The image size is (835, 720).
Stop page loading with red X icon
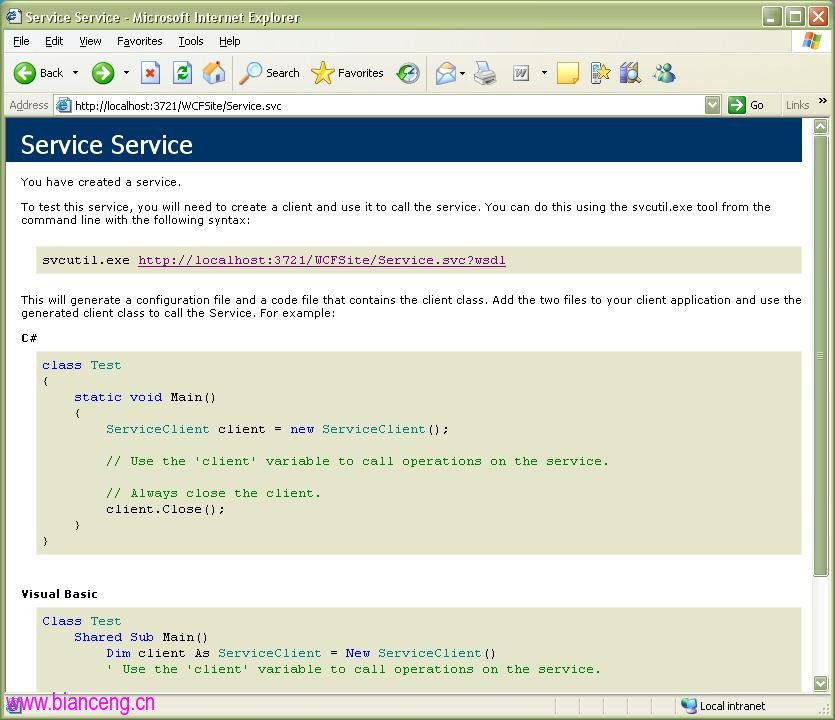[x=150, y=73]
